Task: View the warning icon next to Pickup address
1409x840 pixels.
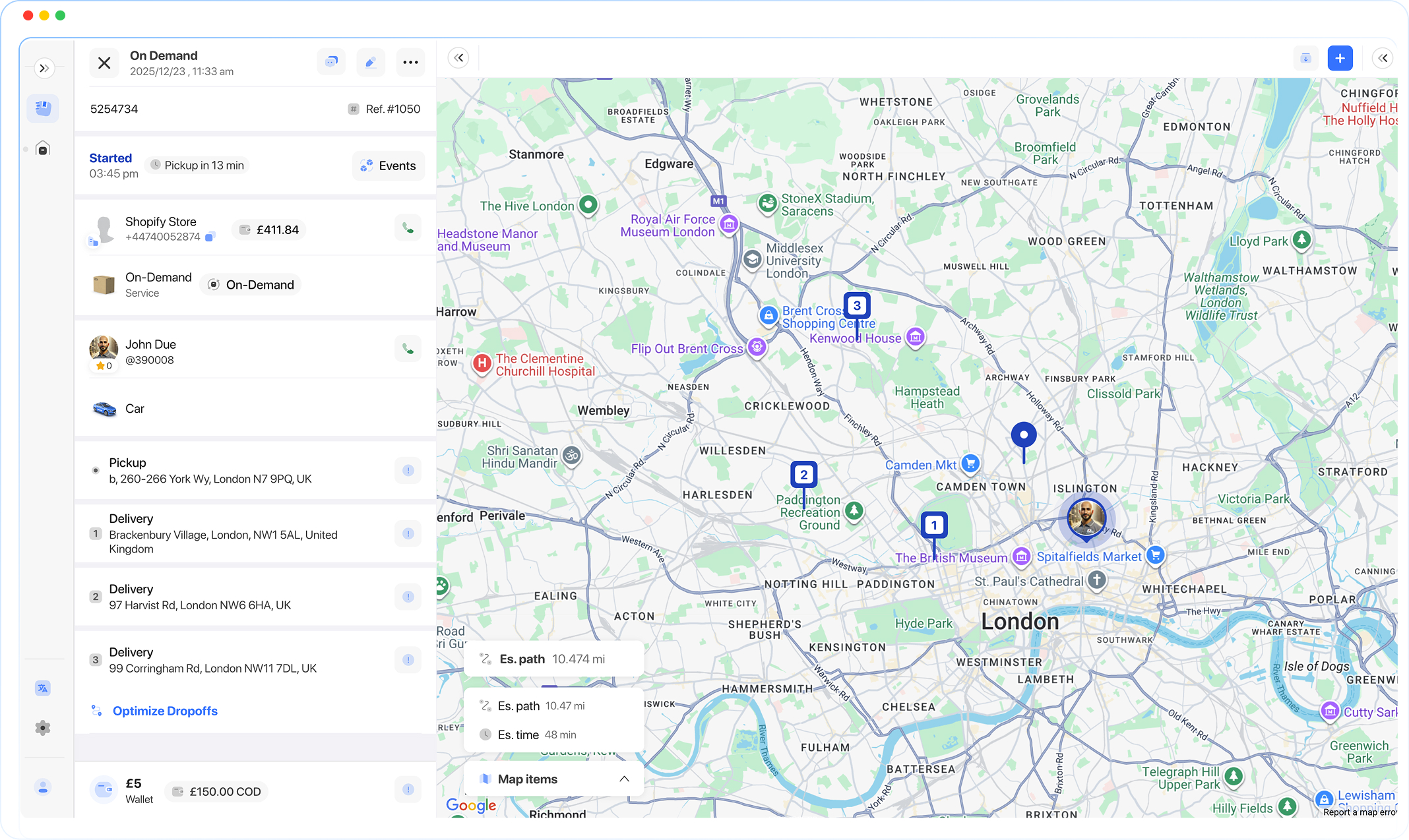Action: pos(408,470)
